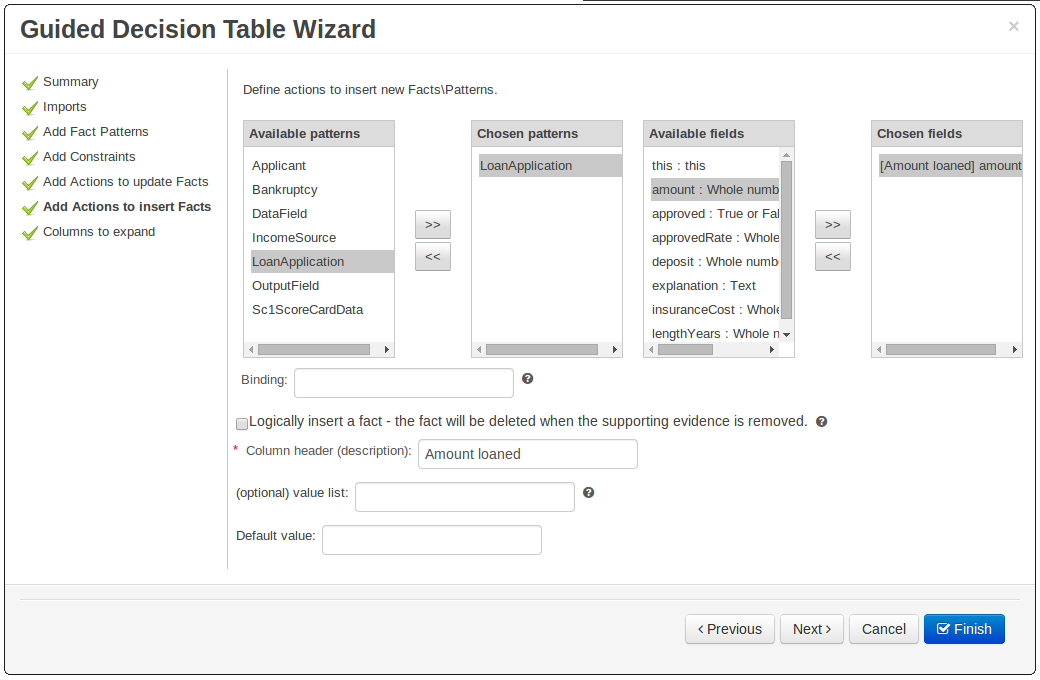Move selected field into Chosen fields
This screenshot has width=1040, height=680.
click(832, 225)
